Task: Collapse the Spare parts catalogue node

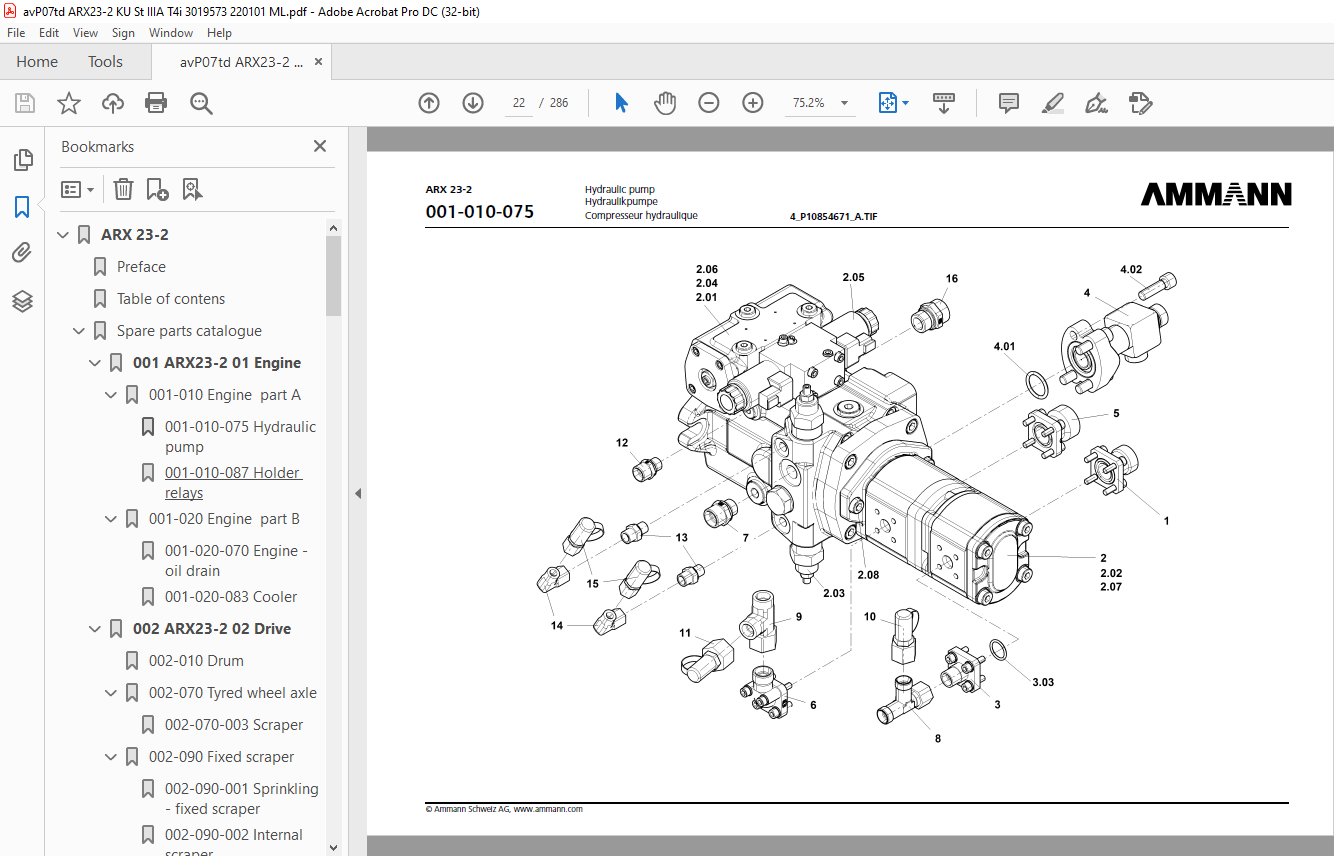Action: click(79, 331)
